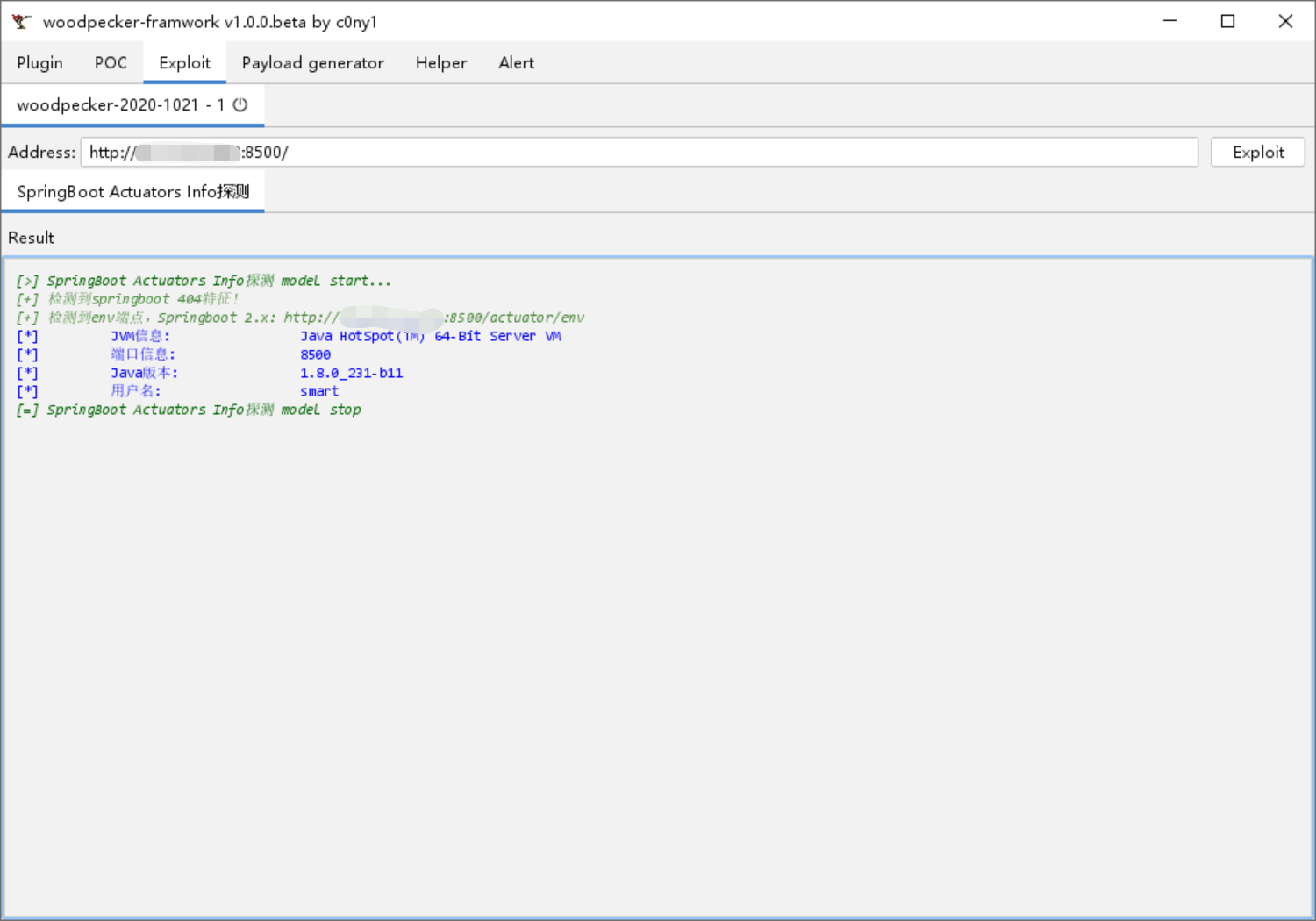Minimize the woodpecker-framwork window
Screen dimensions: 1316x921
pyautogui.click(x=1169, y=21)
